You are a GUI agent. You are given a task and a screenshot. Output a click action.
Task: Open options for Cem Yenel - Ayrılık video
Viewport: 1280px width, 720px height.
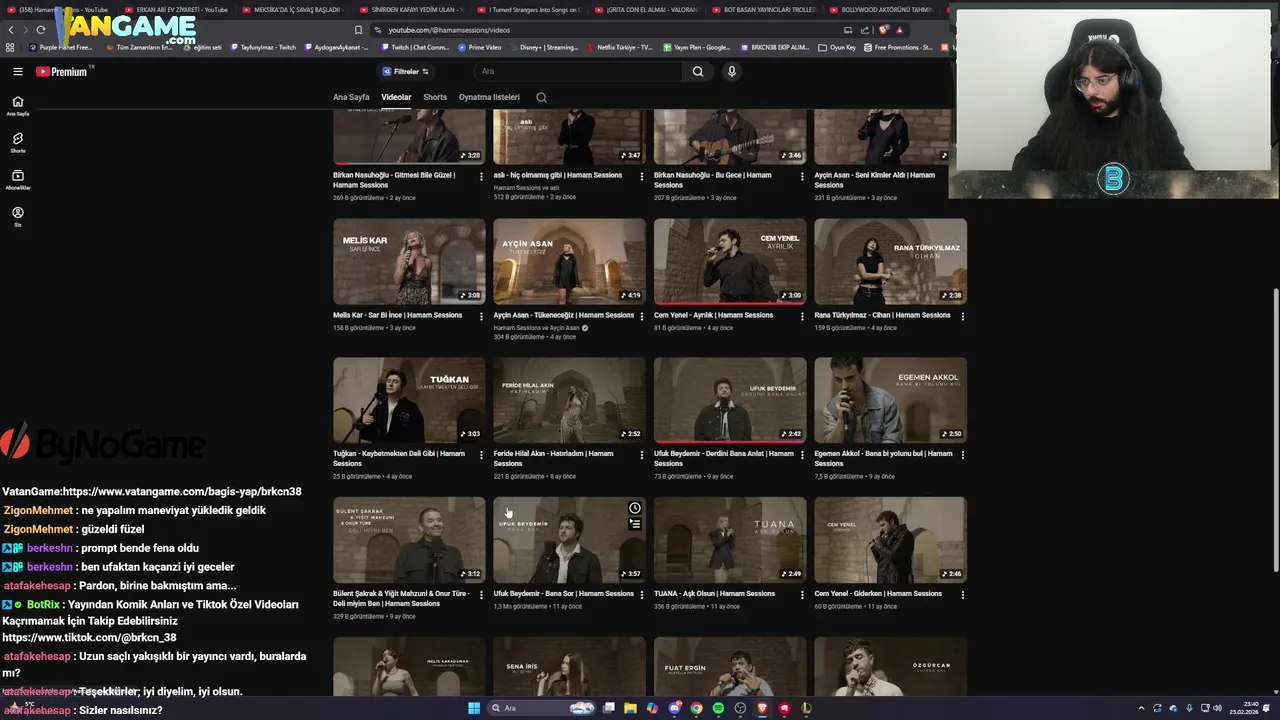tap(802, 316)
